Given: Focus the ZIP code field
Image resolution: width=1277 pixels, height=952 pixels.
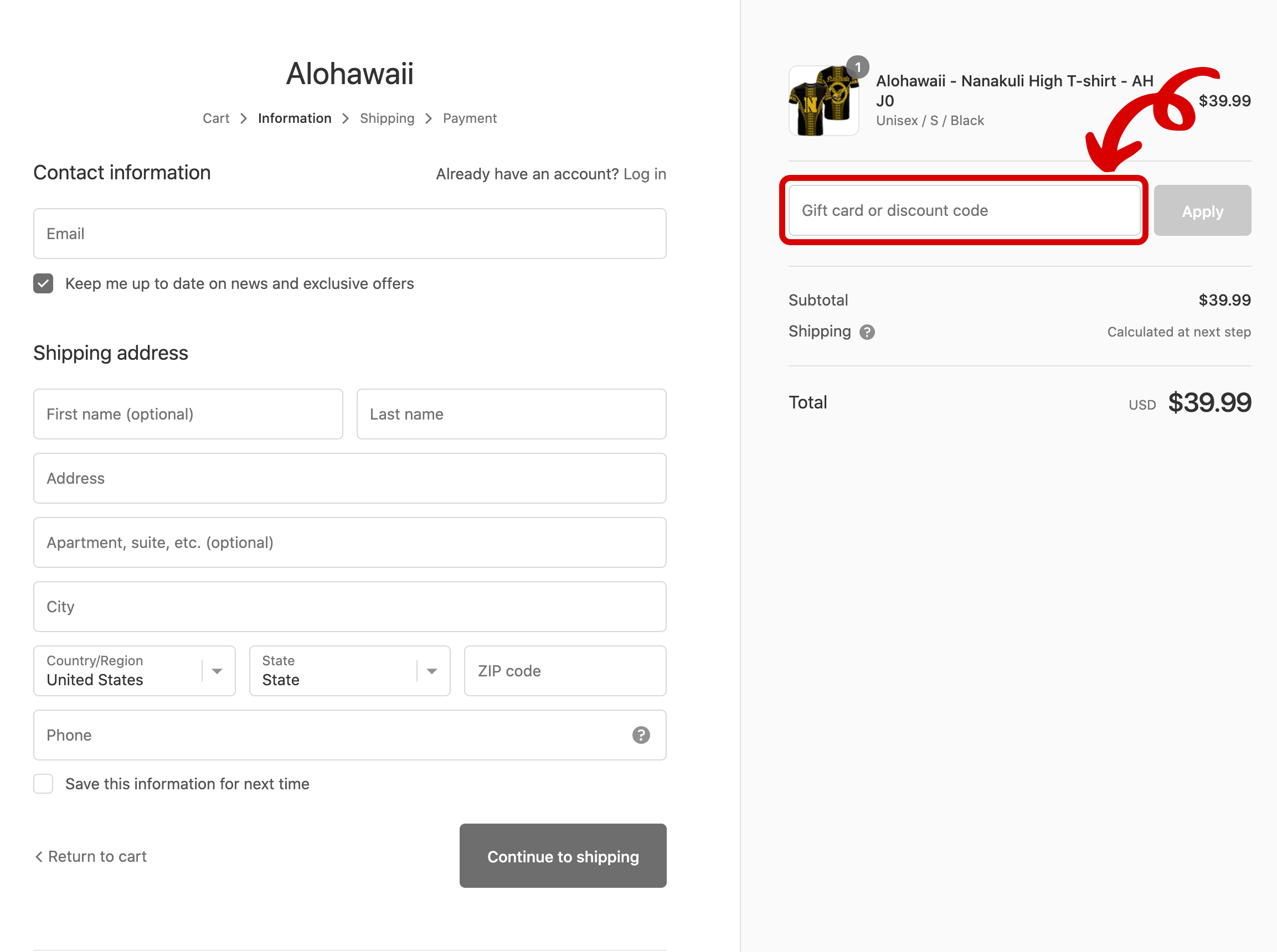Looking at the screenshot, I should 565,671.
